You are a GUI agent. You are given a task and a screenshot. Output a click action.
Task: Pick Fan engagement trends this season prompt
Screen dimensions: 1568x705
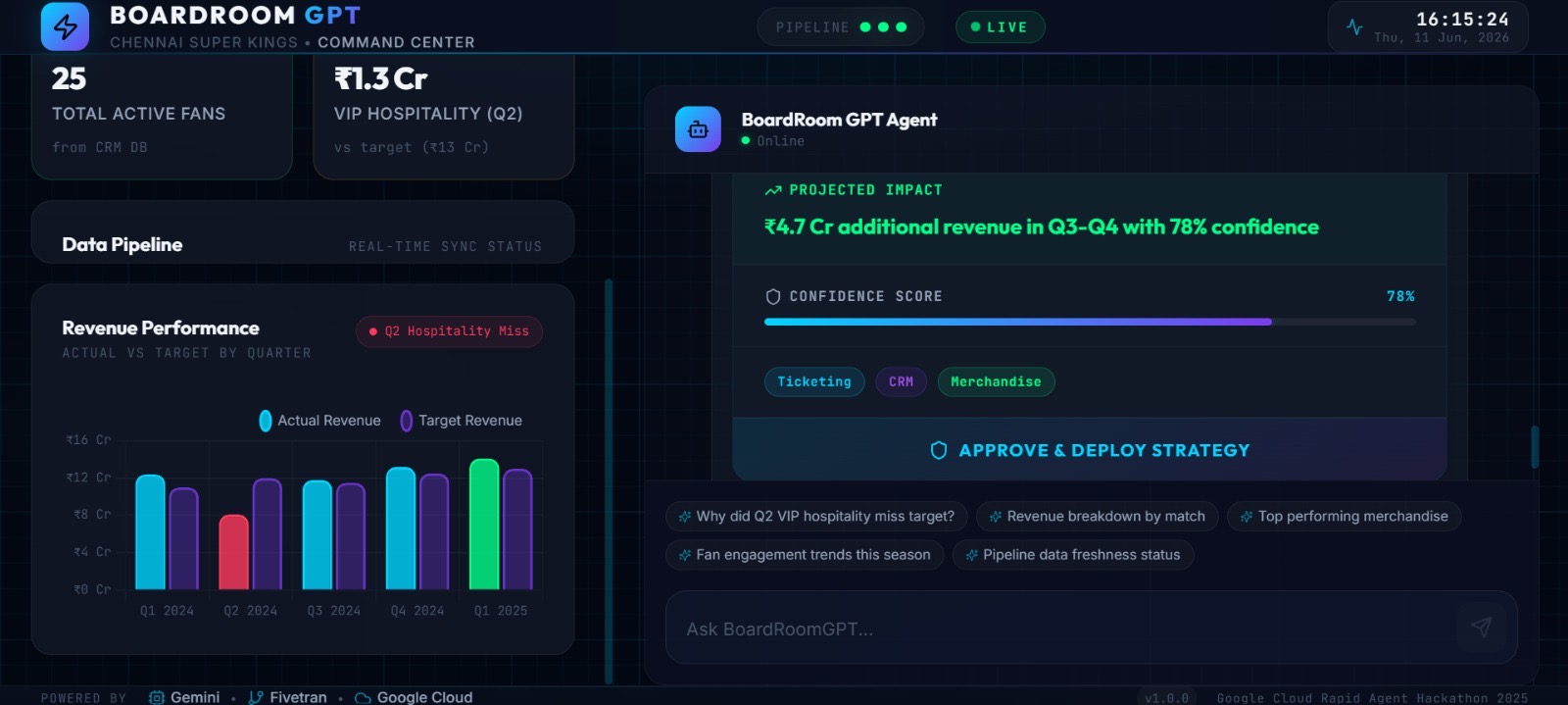coord(805,555)
